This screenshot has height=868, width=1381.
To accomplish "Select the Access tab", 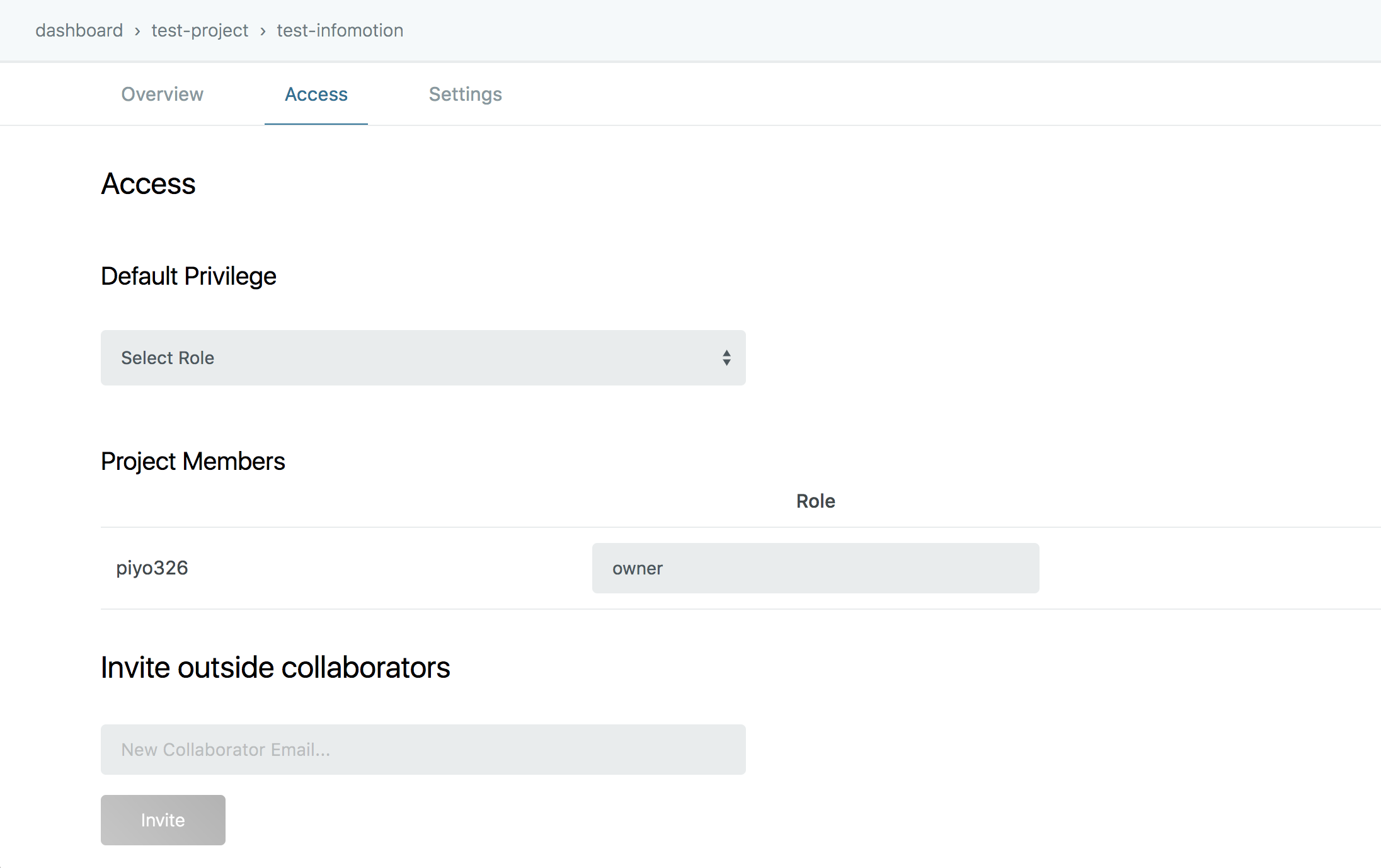I will pyautogui.click(x=316, y=94).
